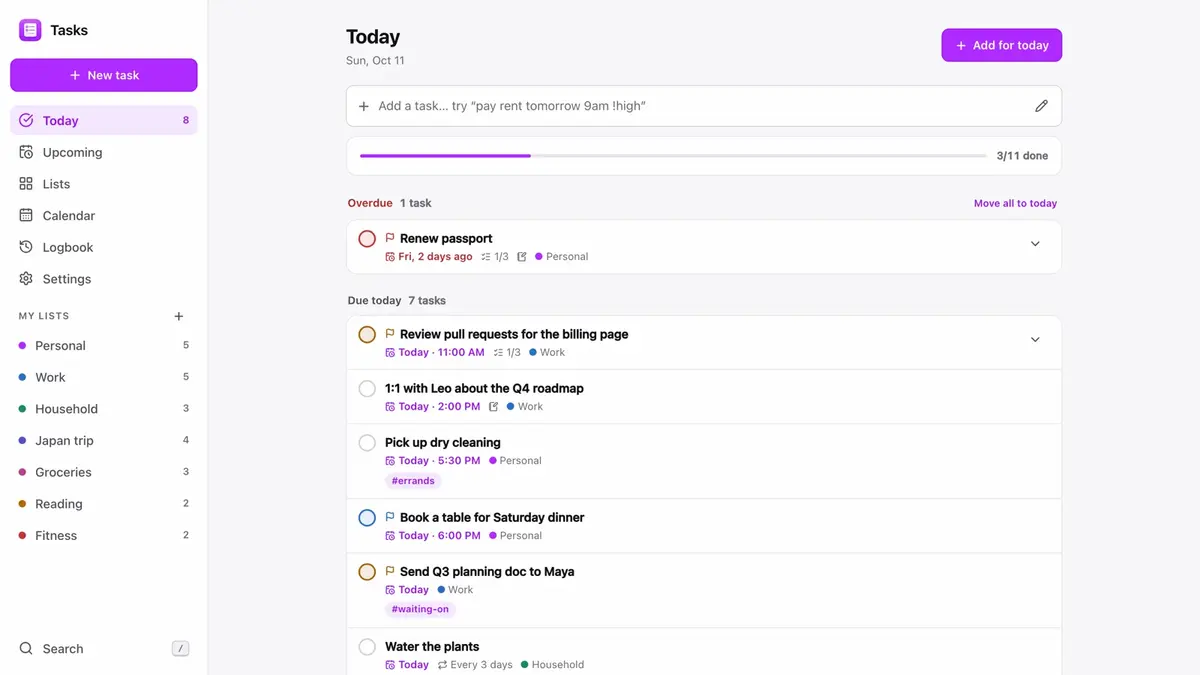
Task: Check off Review pull requests for the billing page
Action: click(367, 334)
